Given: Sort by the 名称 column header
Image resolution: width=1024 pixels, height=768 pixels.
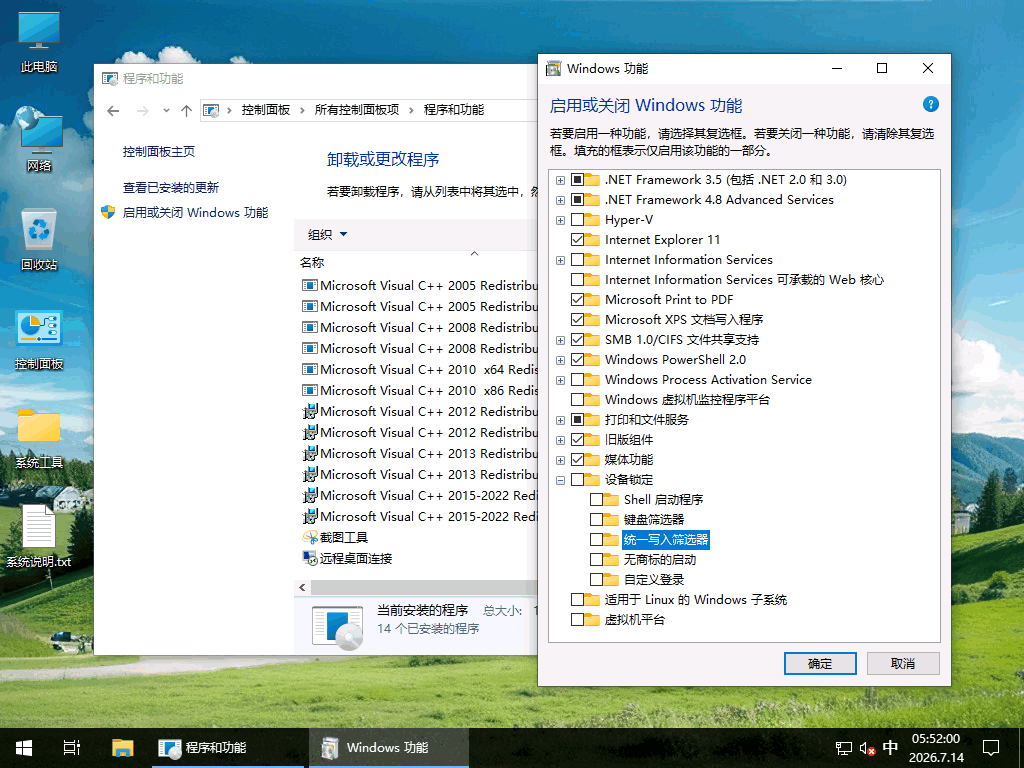Looking at the screenshot, I should [x=312, y=263].
